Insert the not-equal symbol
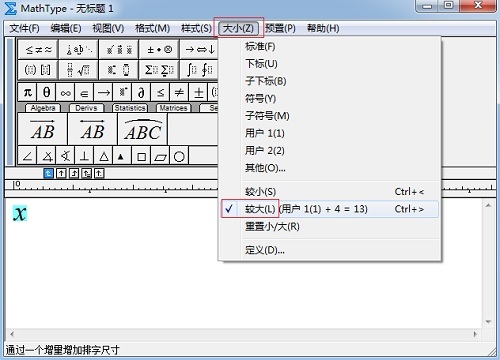The image size is (500, 360). coord(179,92)
